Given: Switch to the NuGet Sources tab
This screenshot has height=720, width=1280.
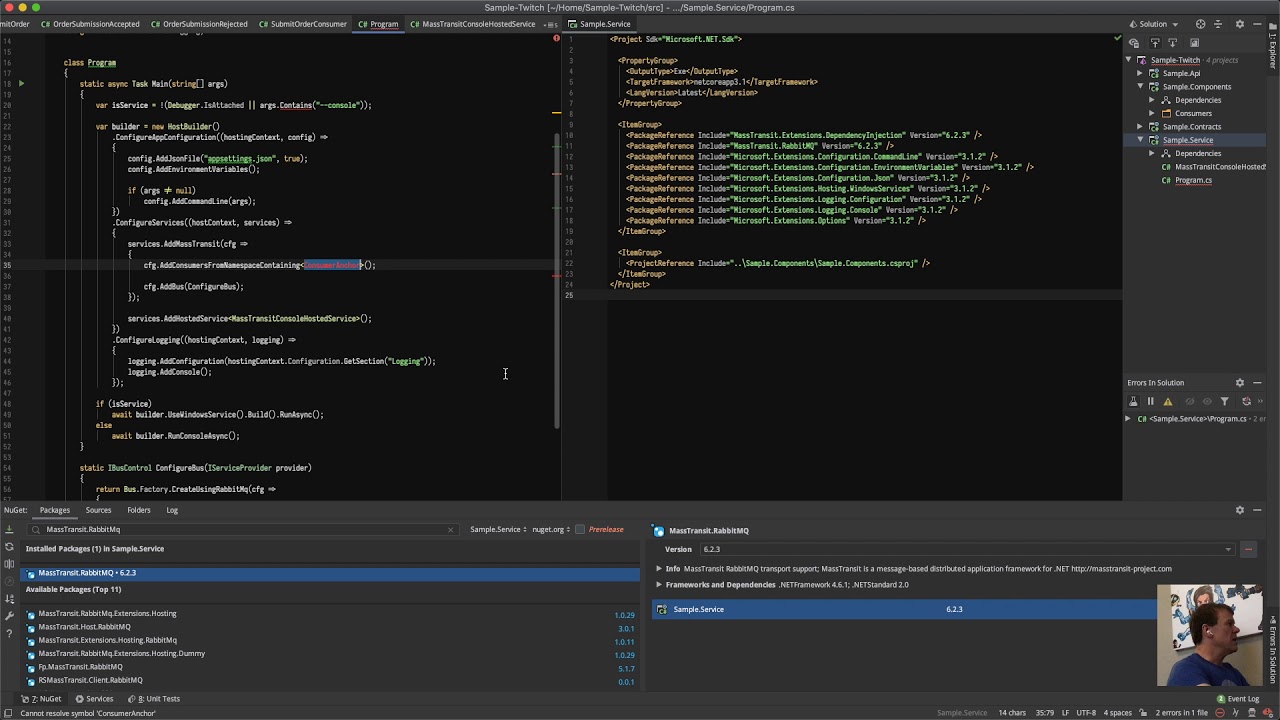Looking at the screenshot, I should [x=98, y=510].
